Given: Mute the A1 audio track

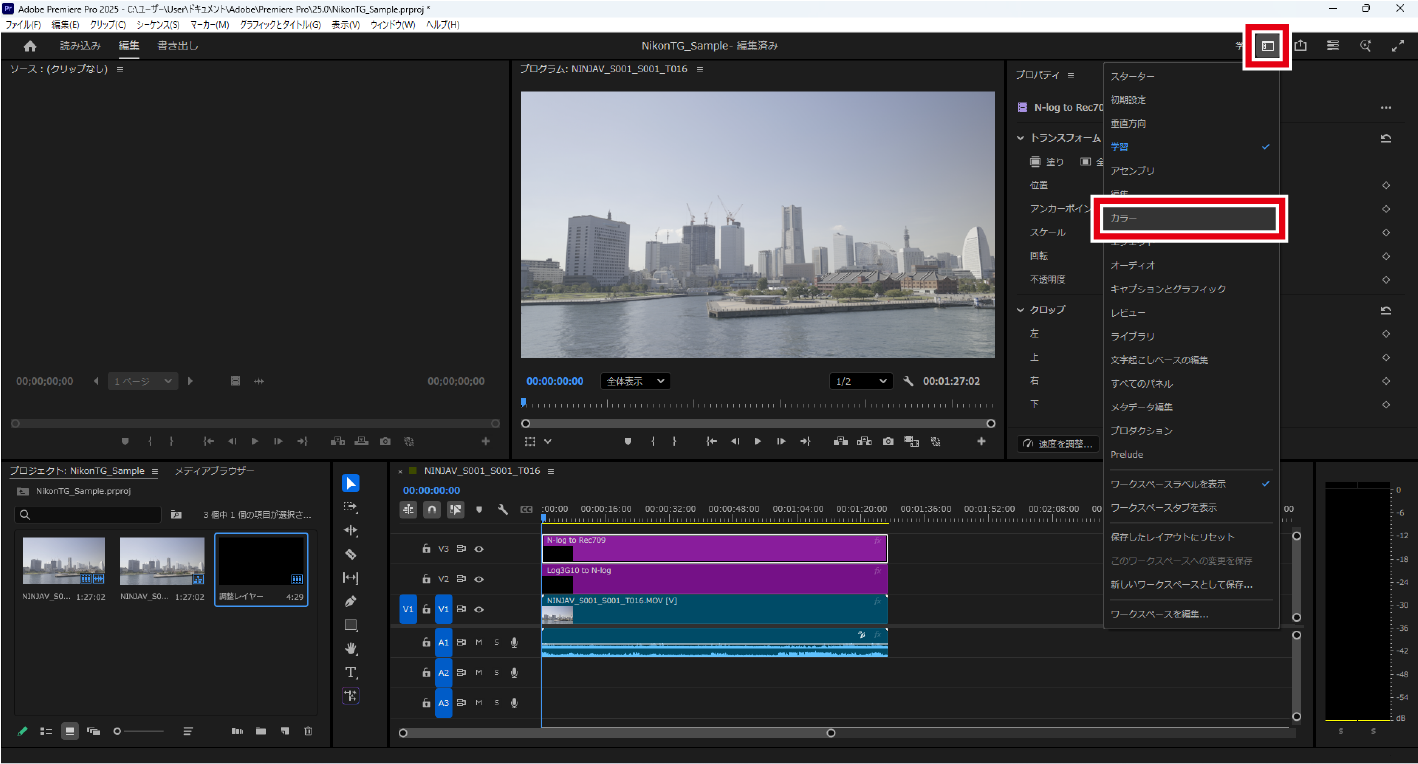Looking at the screenshot, I should coord(479,643).
